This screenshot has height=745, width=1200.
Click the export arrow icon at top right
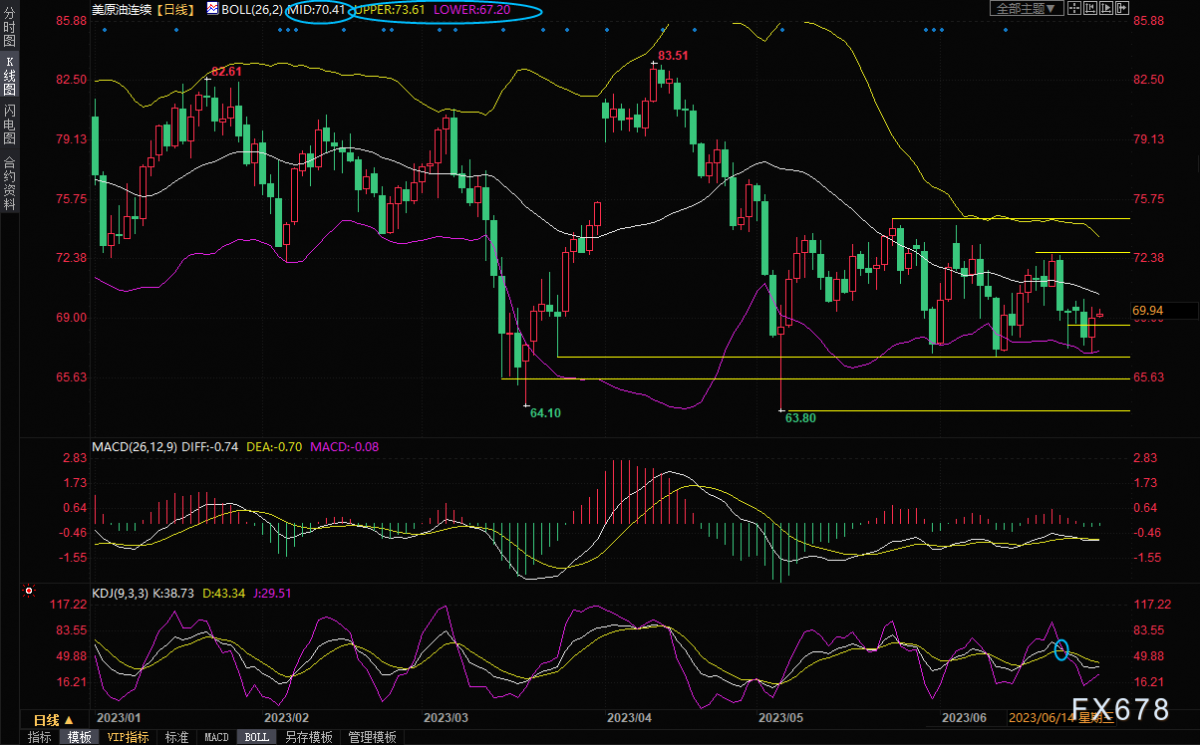tap(1122, 8)
